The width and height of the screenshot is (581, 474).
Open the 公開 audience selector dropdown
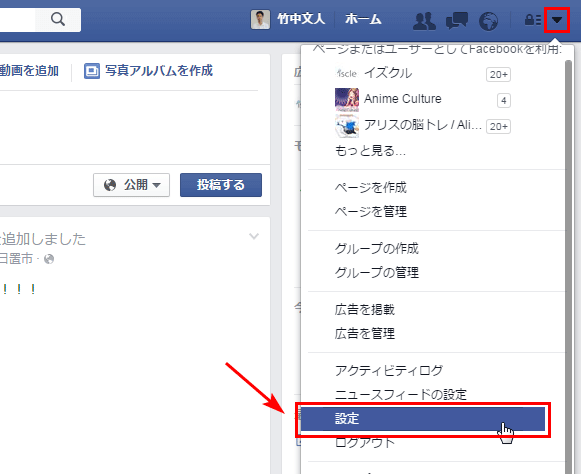132,185
